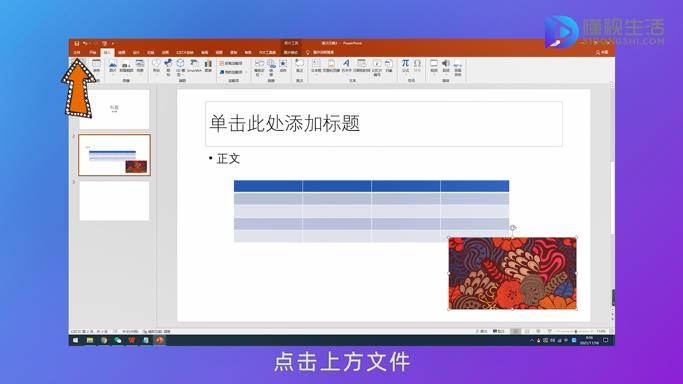Select the floral pattern picture
The width and height of the screenshot is (683, 384).
coord(512,273)
